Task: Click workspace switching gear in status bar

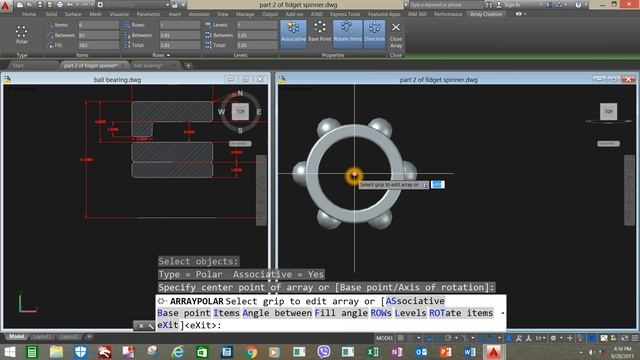Action: coord(553,338)
